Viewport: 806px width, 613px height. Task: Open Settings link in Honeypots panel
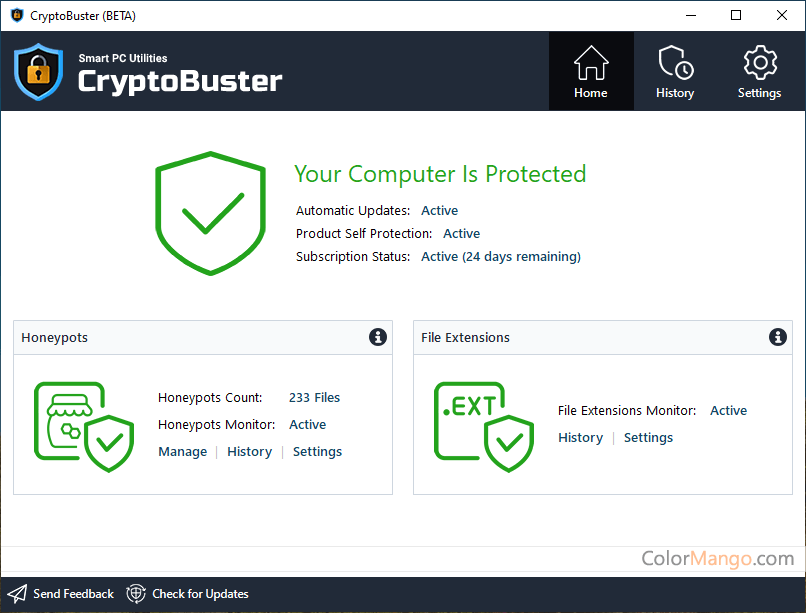[317, 452]
